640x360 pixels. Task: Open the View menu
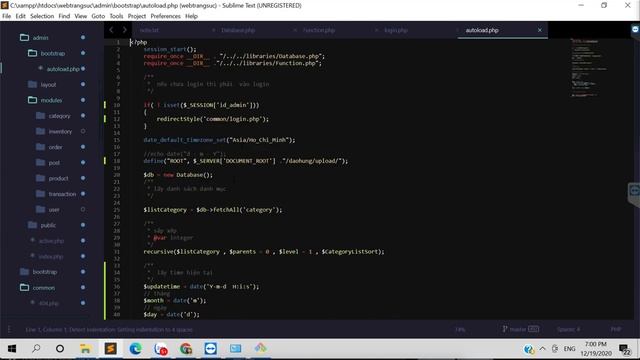tap(80, 16)
